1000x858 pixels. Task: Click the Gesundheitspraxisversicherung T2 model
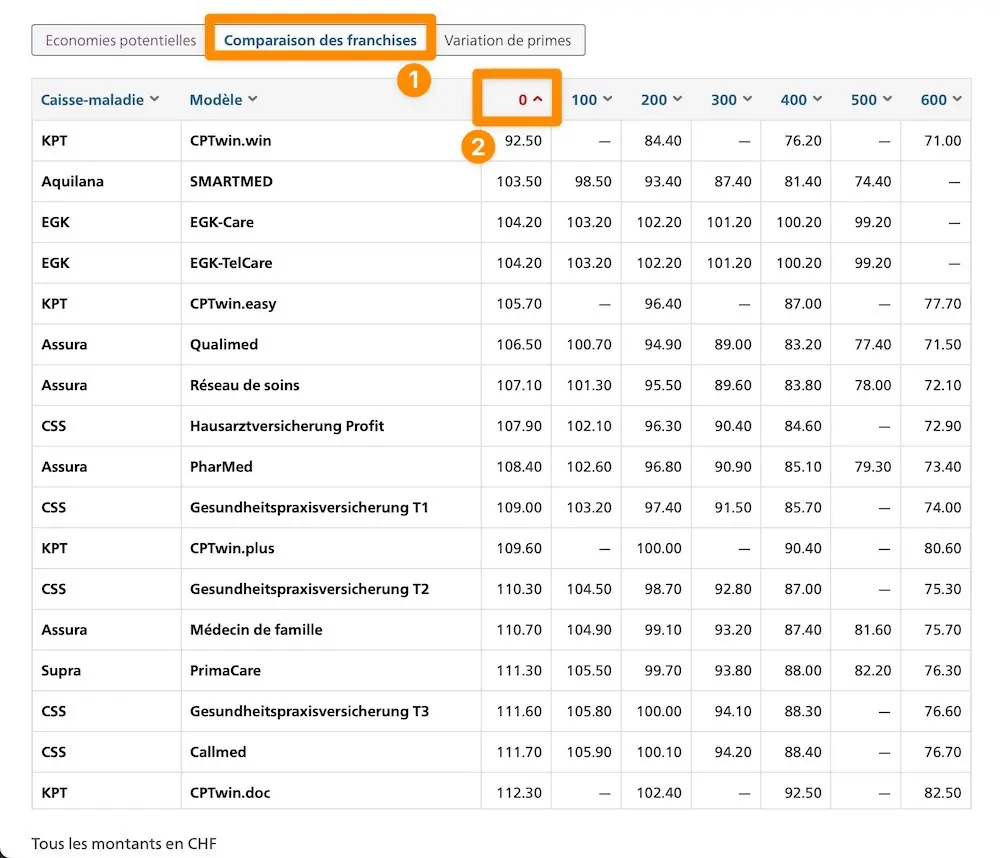309,589
